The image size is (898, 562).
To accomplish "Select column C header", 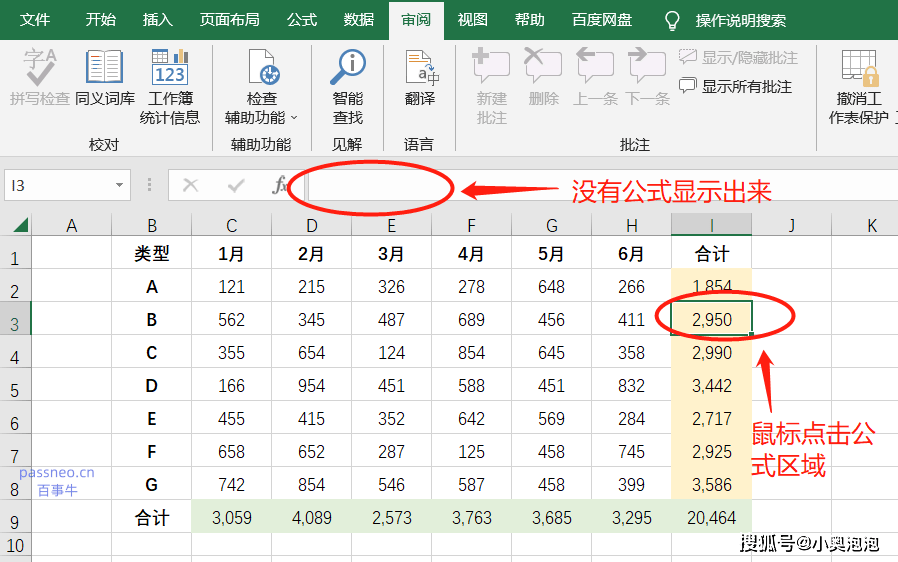I will 231,225.
